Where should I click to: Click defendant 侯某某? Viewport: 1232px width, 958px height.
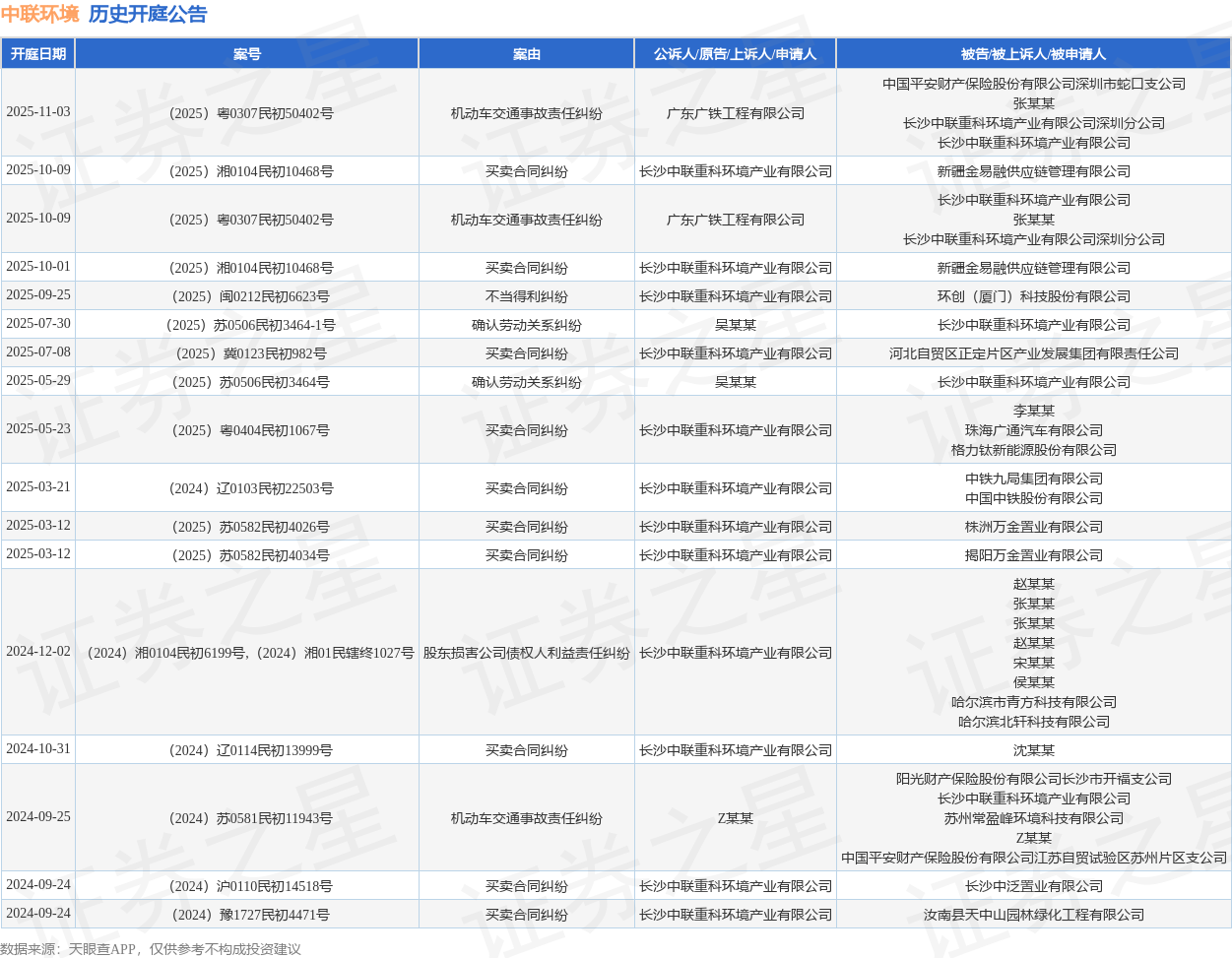click(1034, 682)
